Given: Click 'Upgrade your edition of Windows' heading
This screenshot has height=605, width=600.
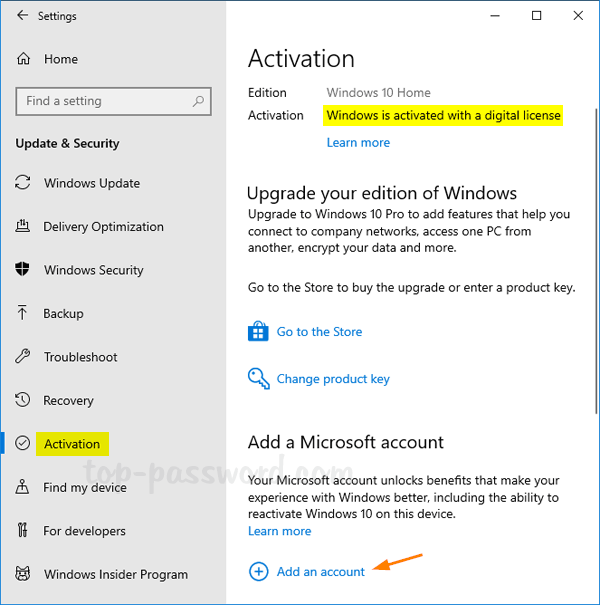Looking at the screenshot, I should (382, 193).
